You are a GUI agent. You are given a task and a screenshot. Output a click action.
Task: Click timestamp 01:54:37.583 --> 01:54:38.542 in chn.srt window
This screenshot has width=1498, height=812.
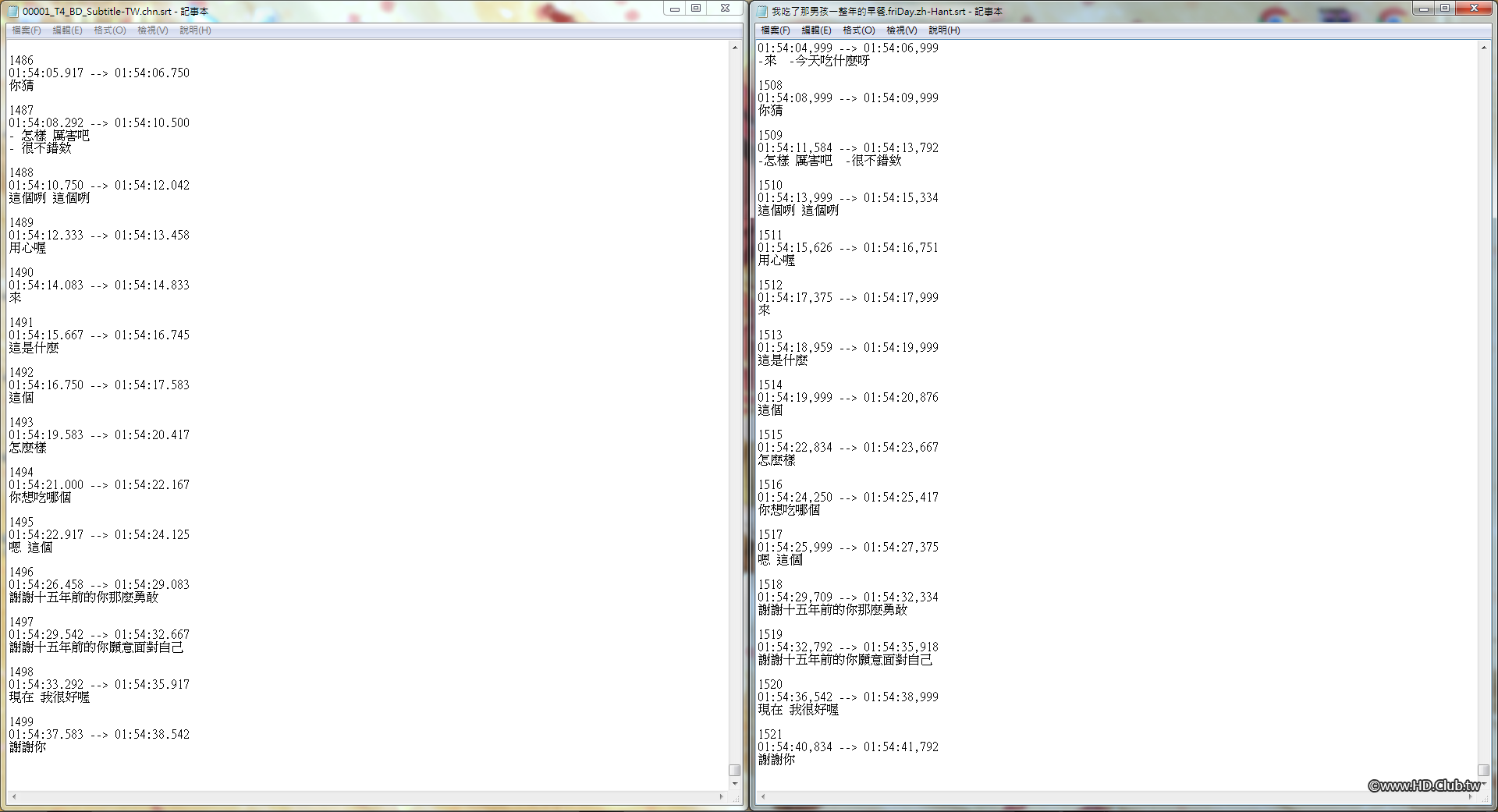[x=99, y=734]
